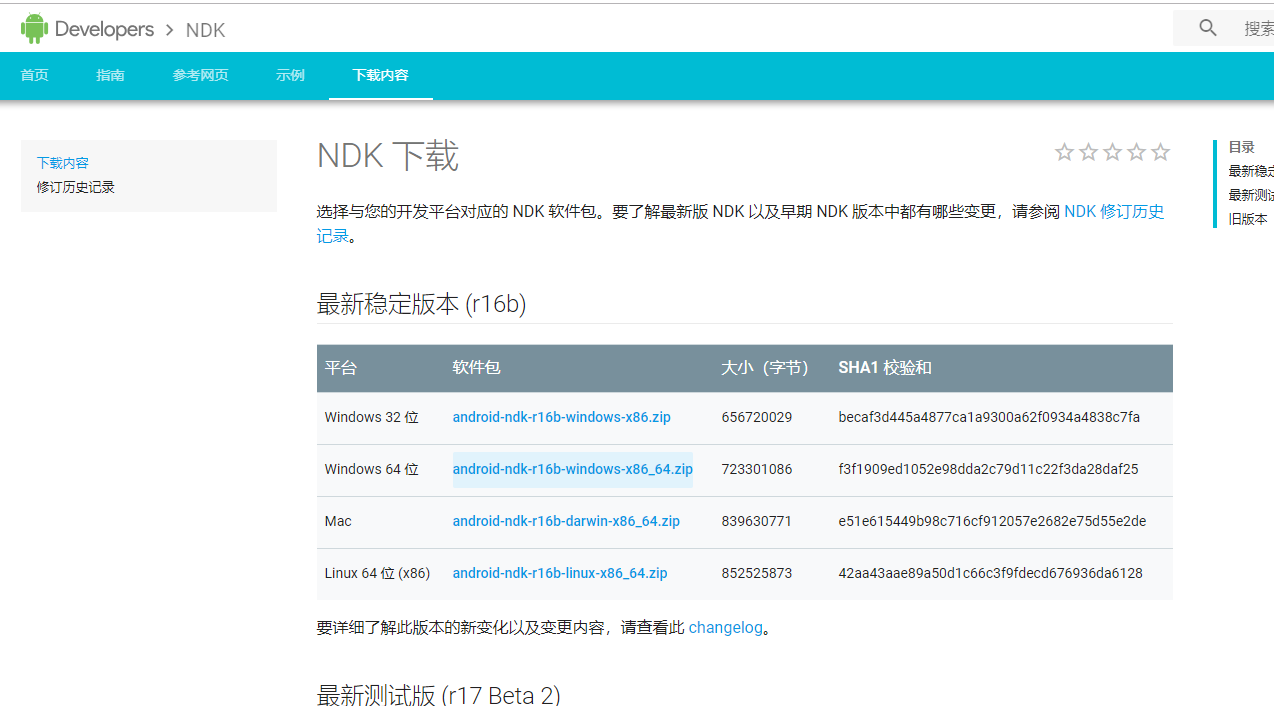The width and height of the screenshot is (1274, 706).
Task: Award five stars with the last star icon
Action: 1160,152
